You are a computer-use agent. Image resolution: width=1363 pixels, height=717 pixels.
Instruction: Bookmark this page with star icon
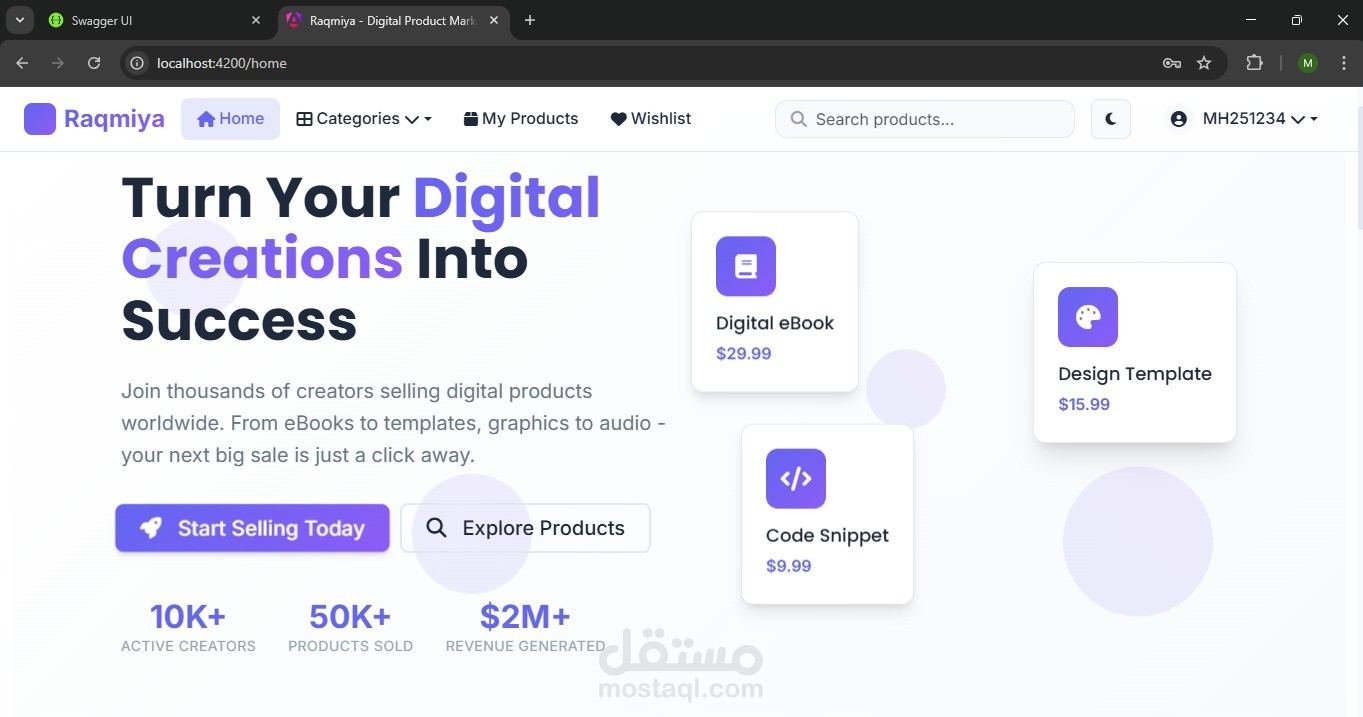point(1204,63)
